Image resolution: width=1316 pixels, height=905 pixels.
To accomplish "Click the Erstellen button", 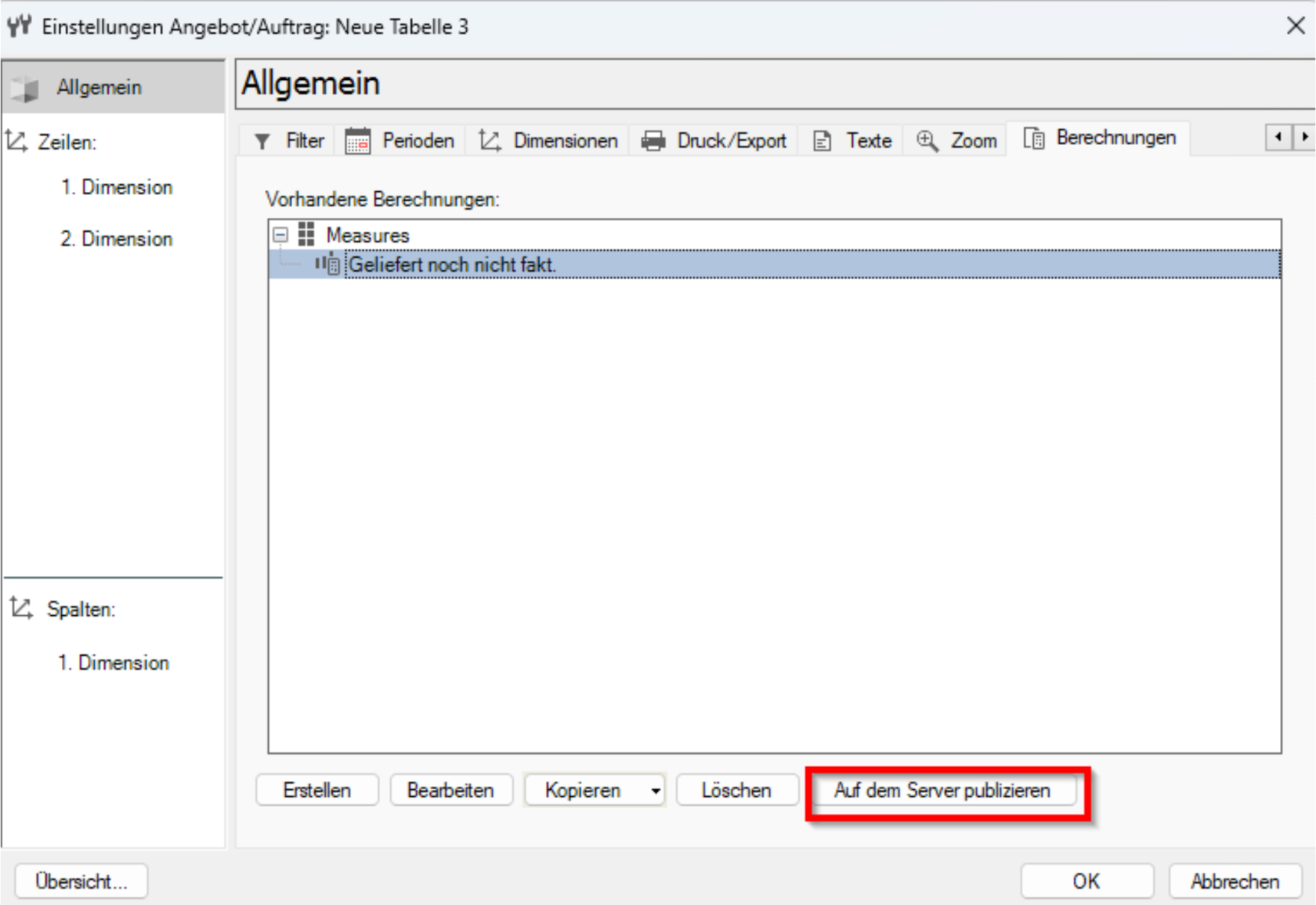I will pyautogui.click(x=317, y=790).
